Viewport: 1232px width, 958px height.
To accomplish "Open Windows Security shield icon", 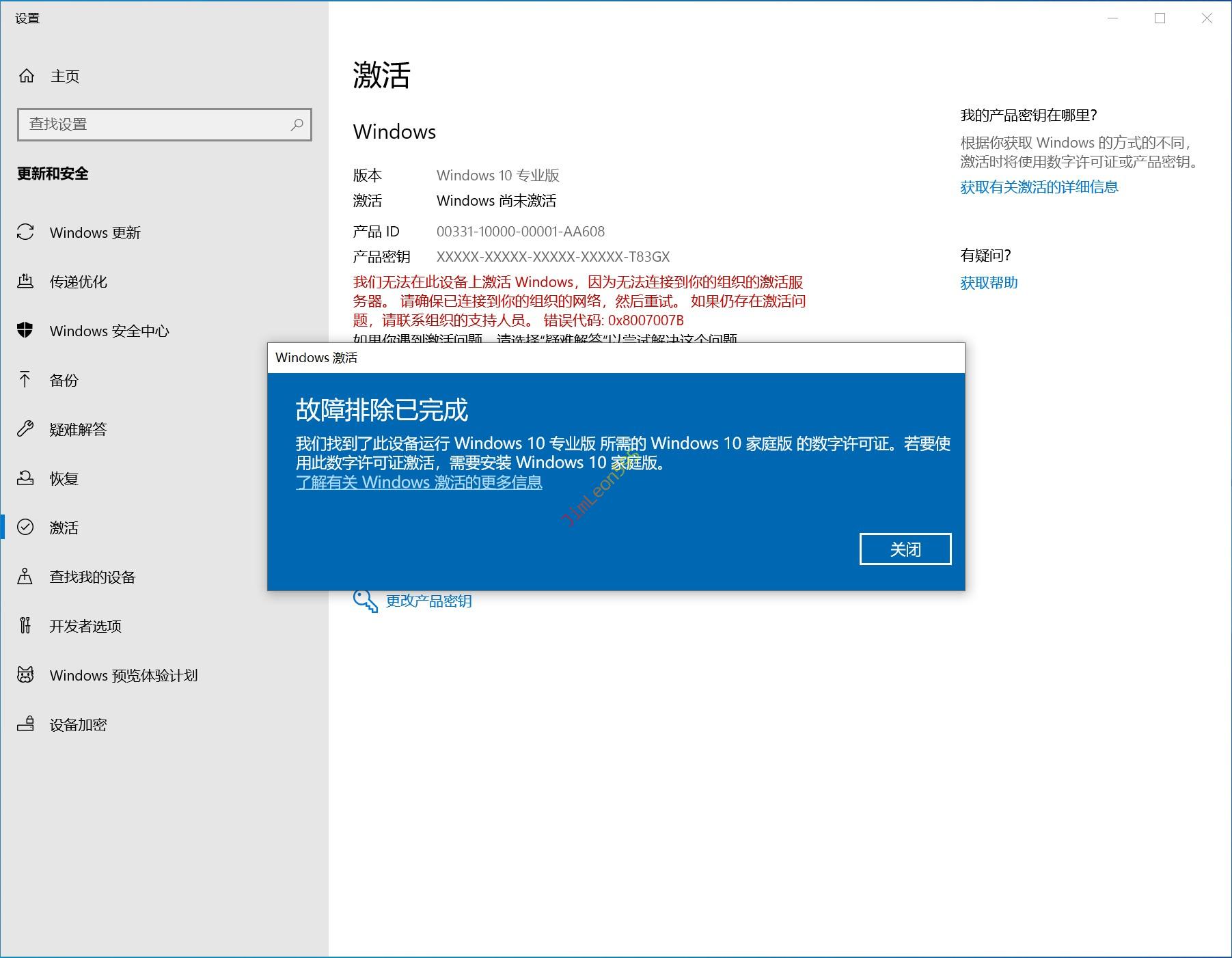I will [x=25, y=331].
